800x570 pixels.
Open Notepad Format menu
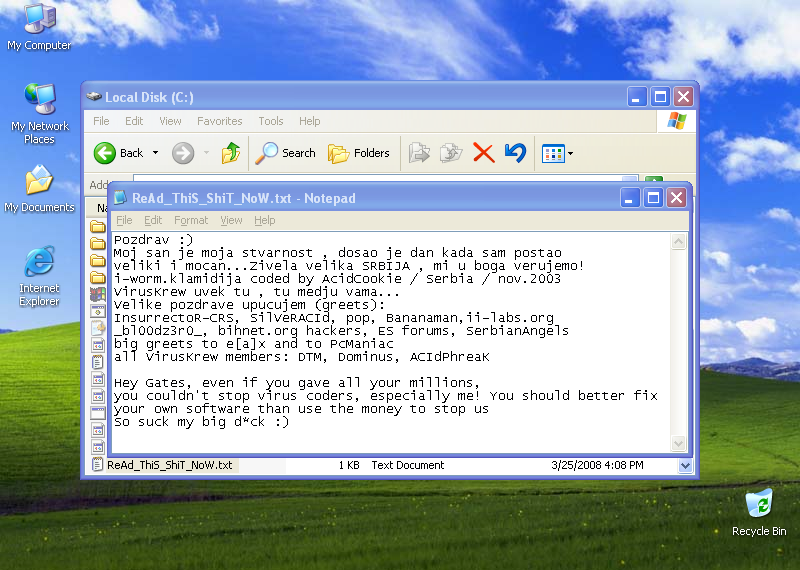(x=191, y=220)
